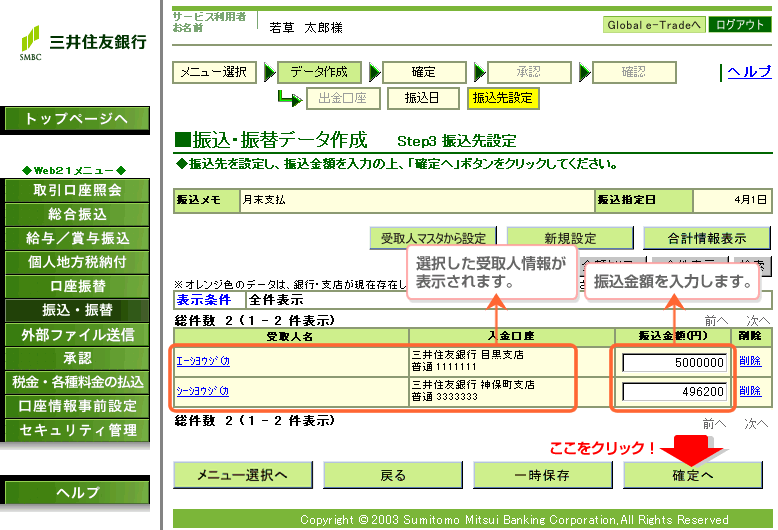Click the 4月1日 transfer date value

click(751, 200)
